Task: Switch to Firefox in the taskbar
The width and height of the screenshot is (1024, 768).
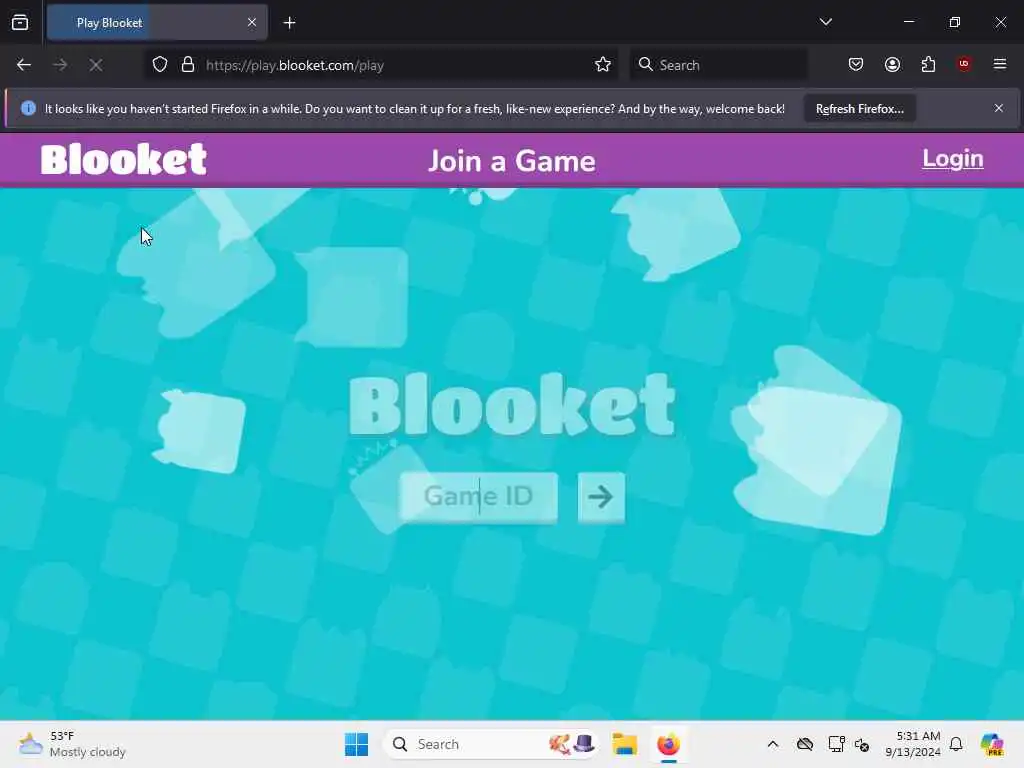Action: point(668,744)
